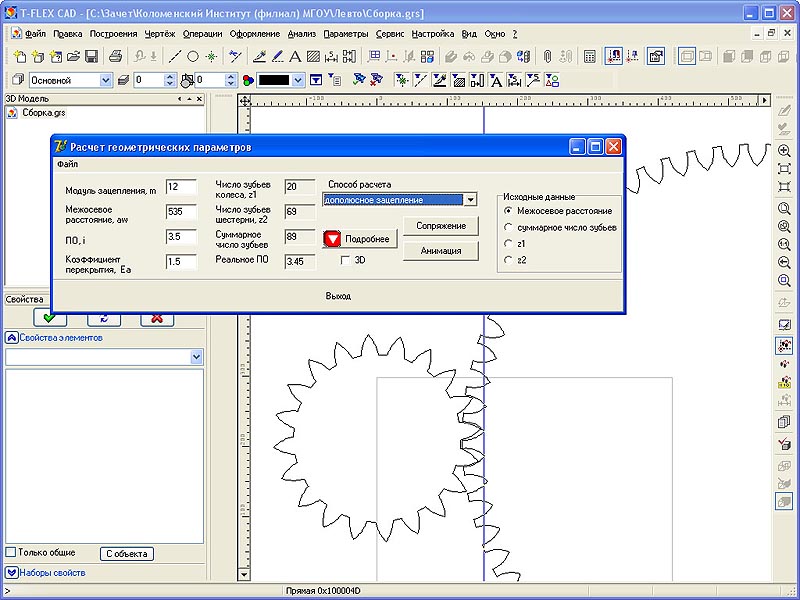Save the document with floppy disk icon

(x=91, y=56)
